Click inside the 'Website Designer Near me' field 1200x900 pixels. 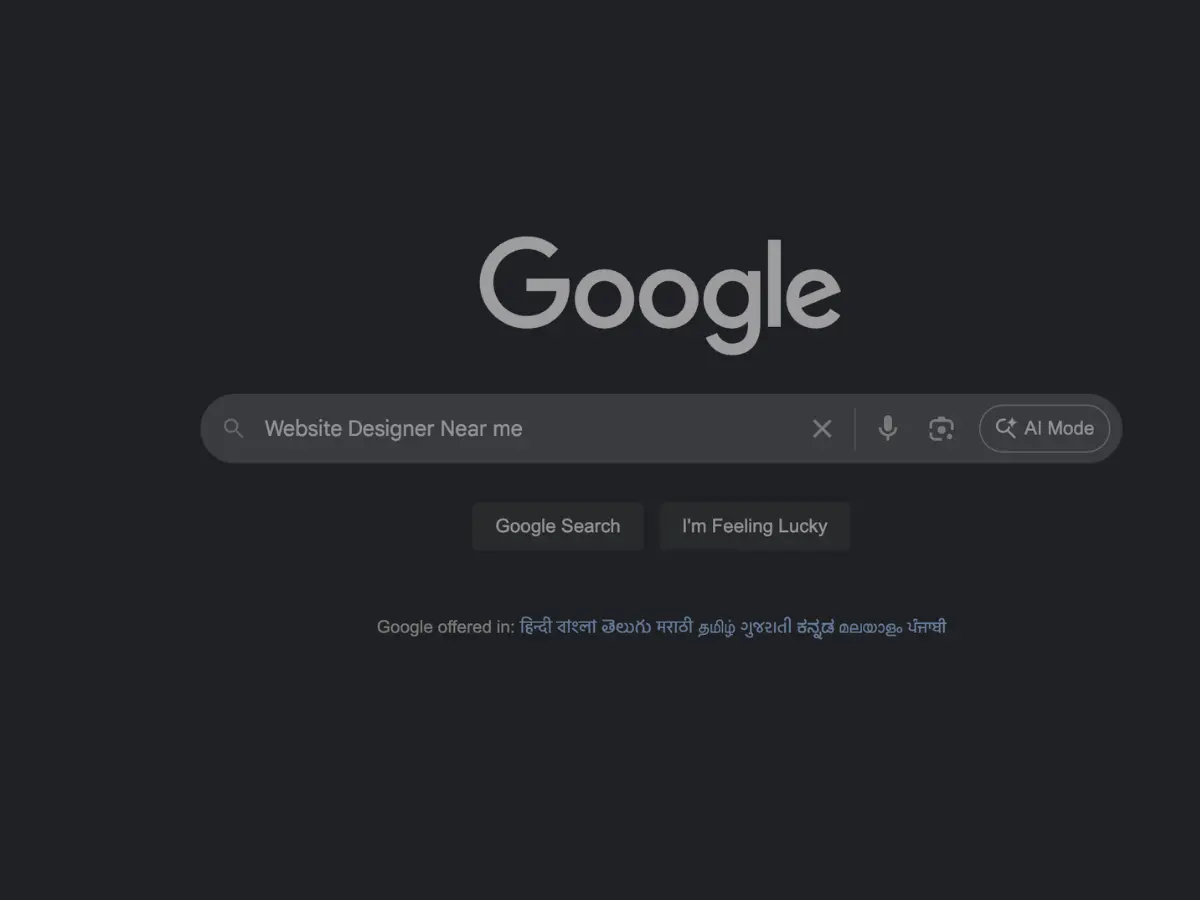(530, 429)
